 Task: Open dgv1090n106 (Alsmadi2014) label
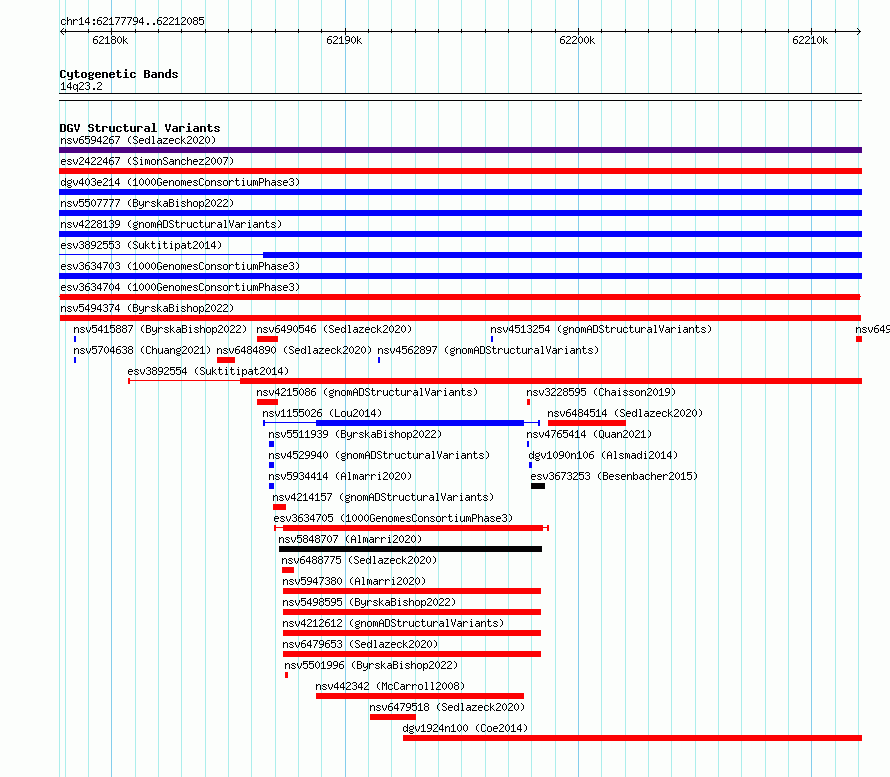coord(603,455)
